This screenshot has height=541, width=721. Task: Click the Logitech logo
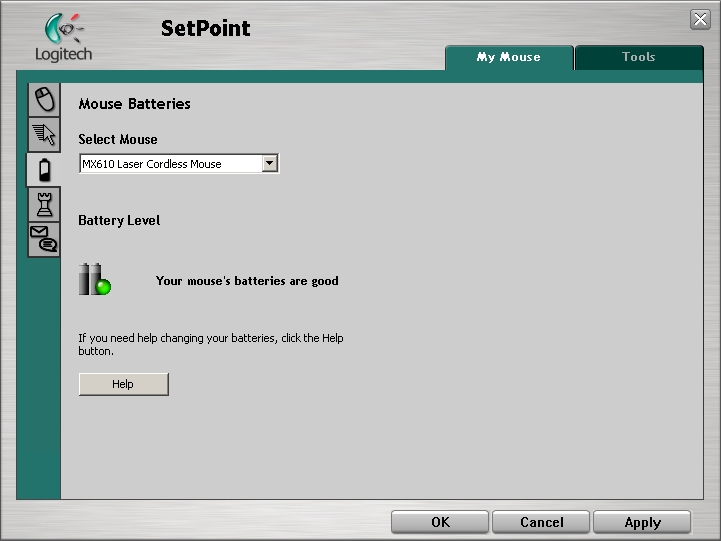point(62,38)
